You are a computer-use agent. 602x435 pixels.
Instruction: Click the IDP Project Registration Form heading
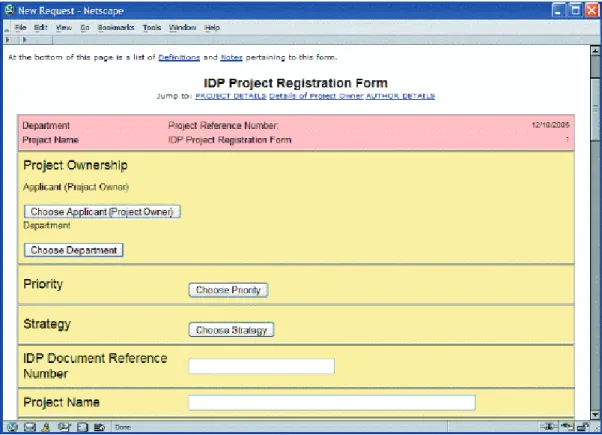tap(295, 83)
